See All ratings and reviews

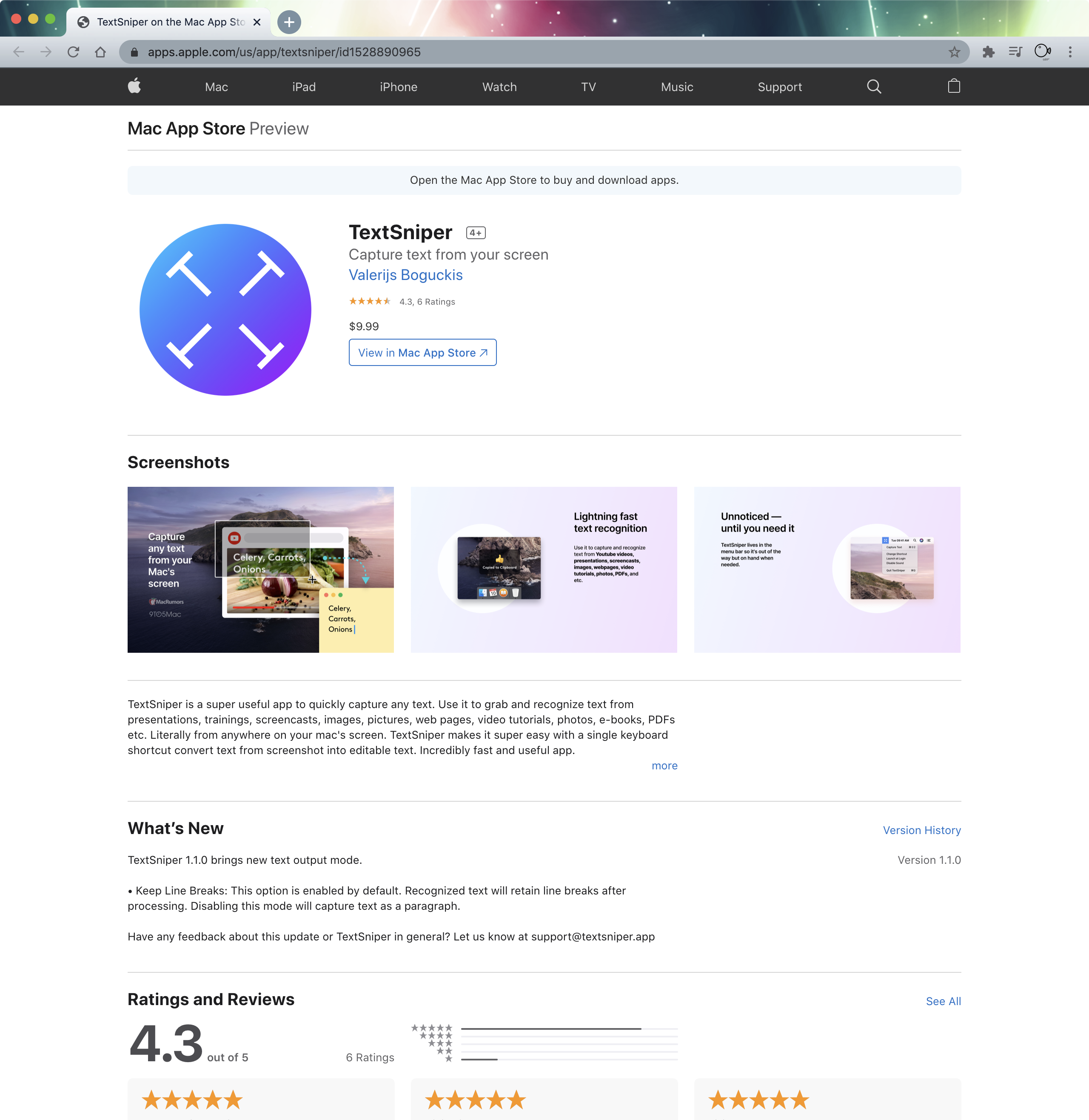[943, 1001]
